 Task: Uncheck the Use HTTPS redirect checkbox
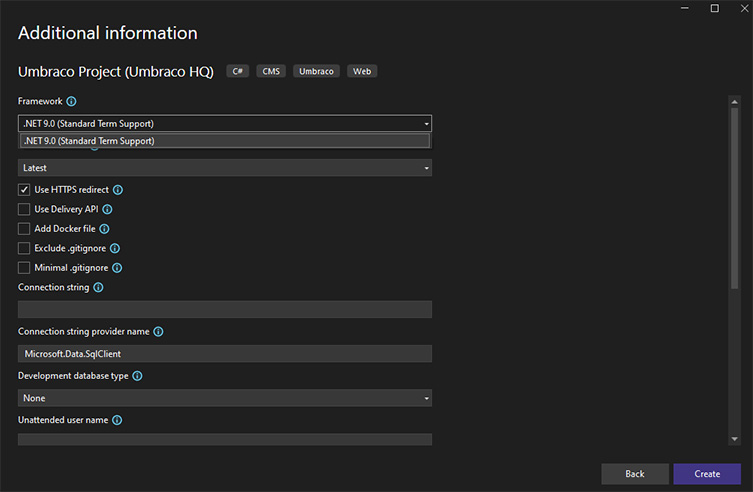point(24,190)
